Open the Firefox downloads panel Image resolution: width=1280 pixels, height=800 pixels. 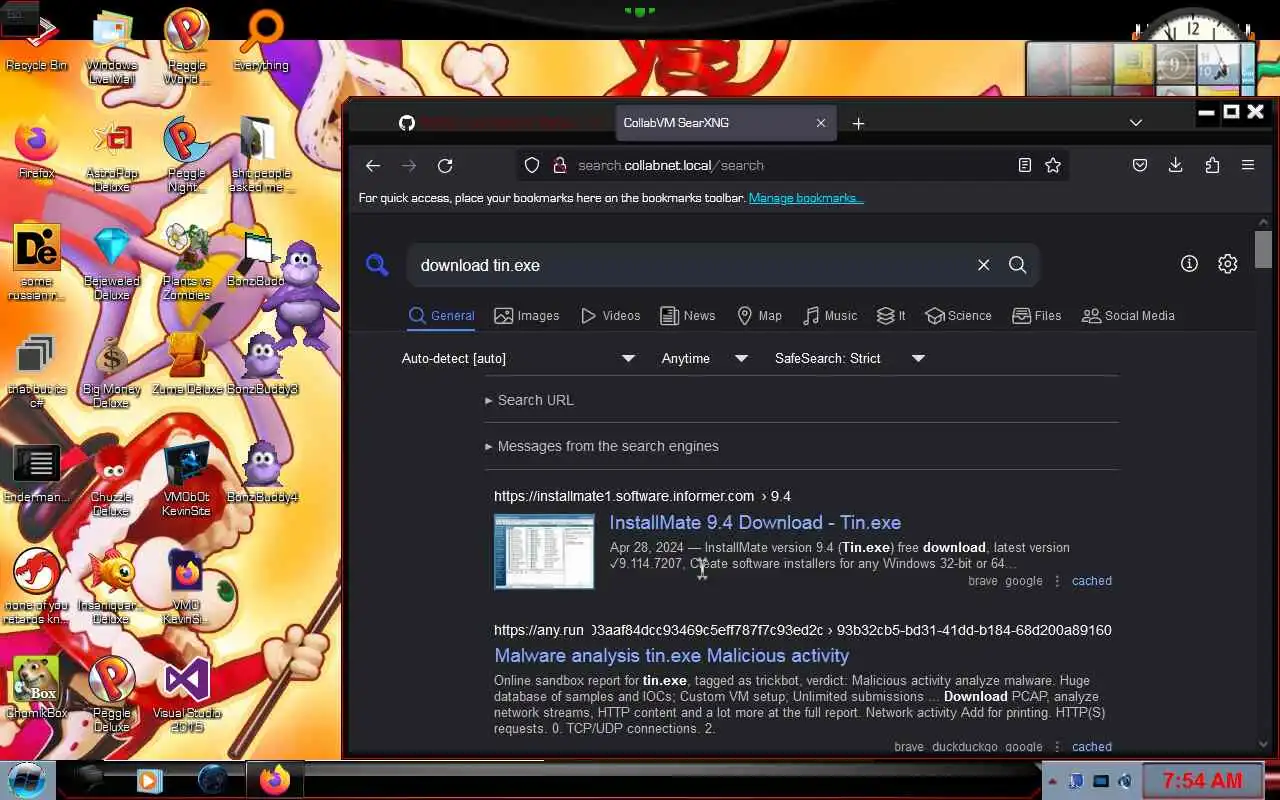coord(1176,166)
